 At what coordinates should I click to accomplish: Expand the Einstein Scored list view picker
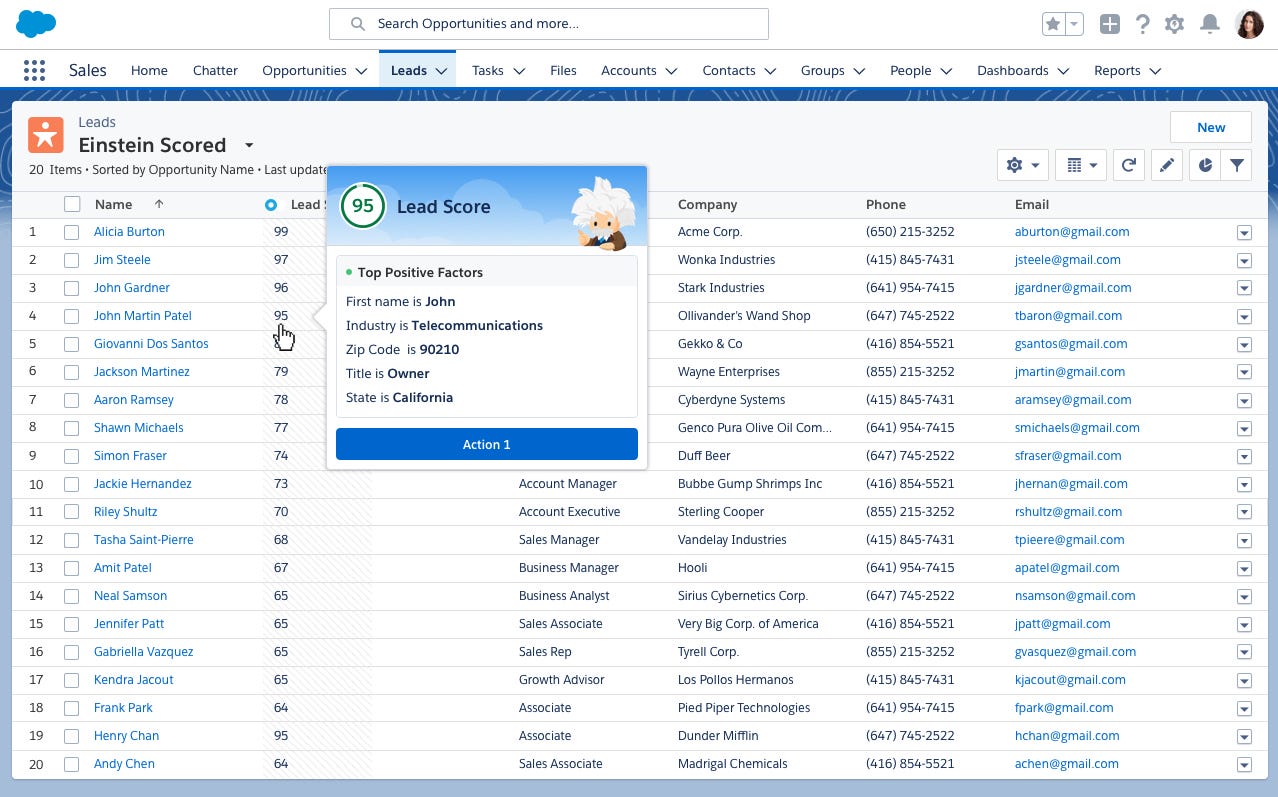tap(249, 145)
